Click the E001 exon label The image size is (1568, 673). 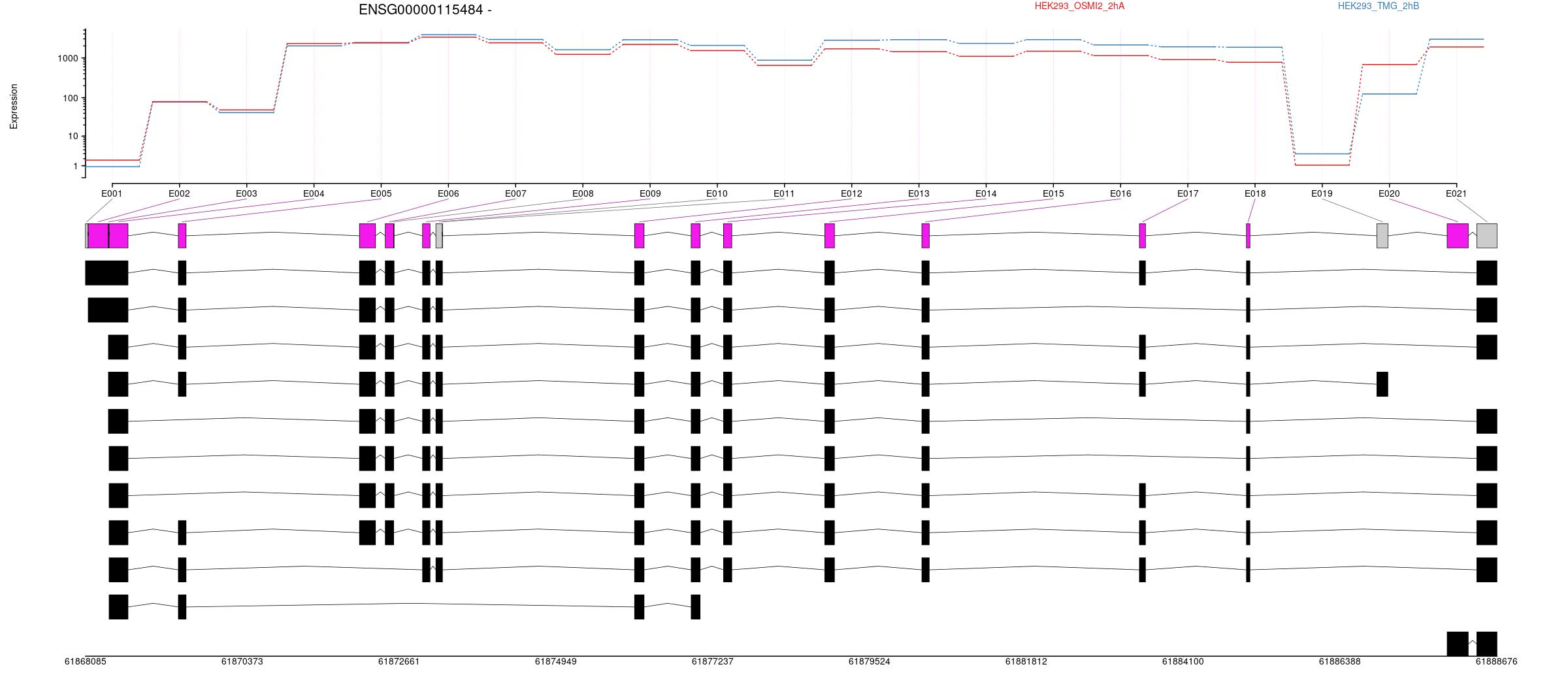click(x=112, y=193)
